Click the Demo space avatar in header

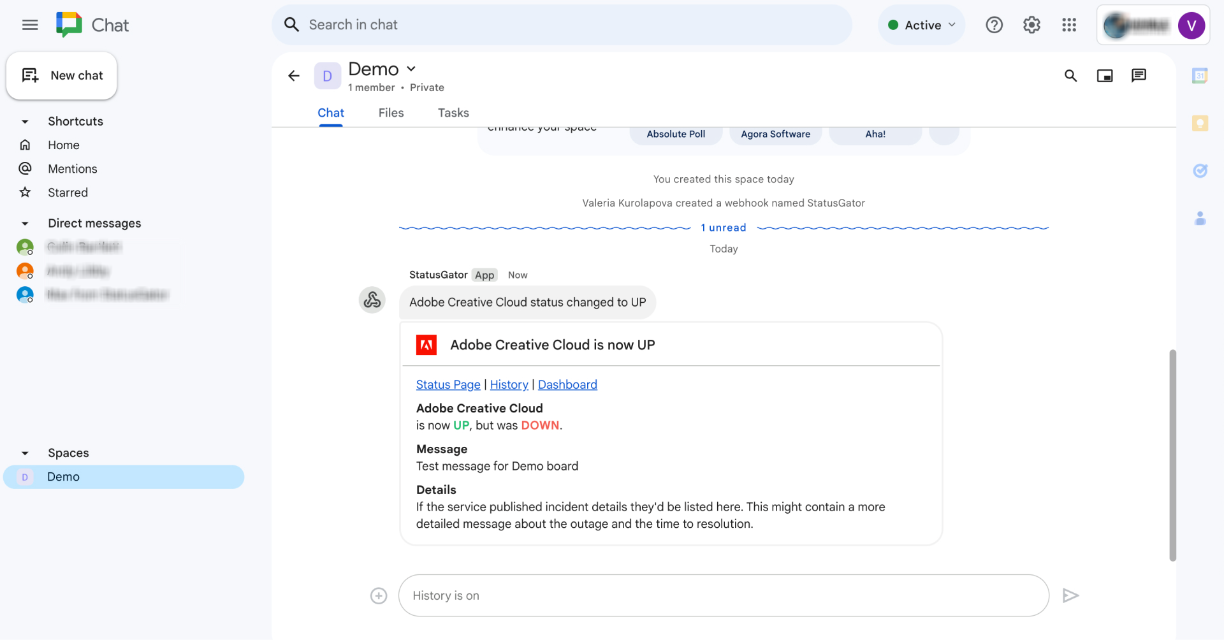click(x=327, y=76)
